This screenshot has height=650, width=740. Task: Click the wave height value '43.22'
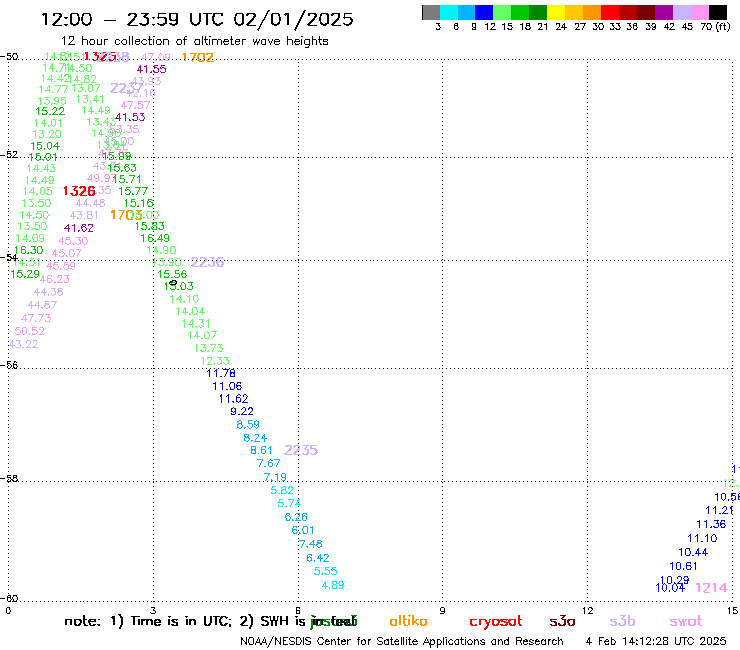coord(24,344)
